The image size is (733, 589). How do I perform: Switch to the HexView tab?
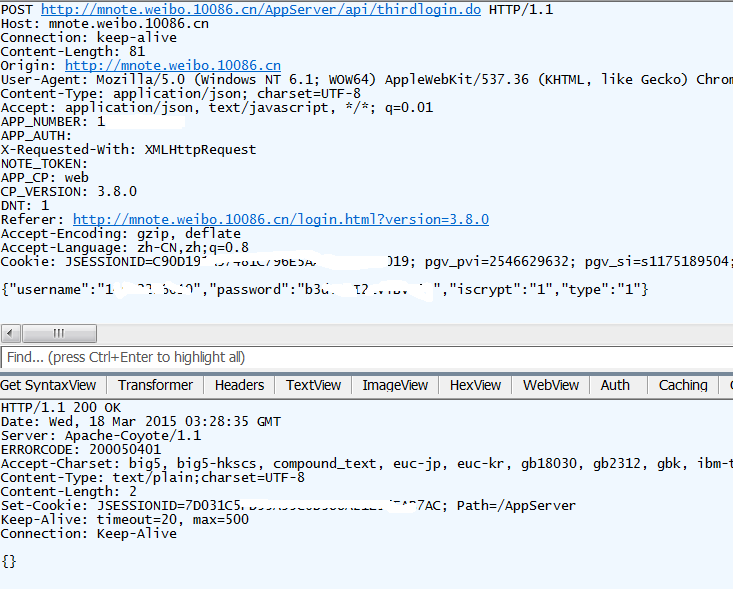[x=475, y=385]
